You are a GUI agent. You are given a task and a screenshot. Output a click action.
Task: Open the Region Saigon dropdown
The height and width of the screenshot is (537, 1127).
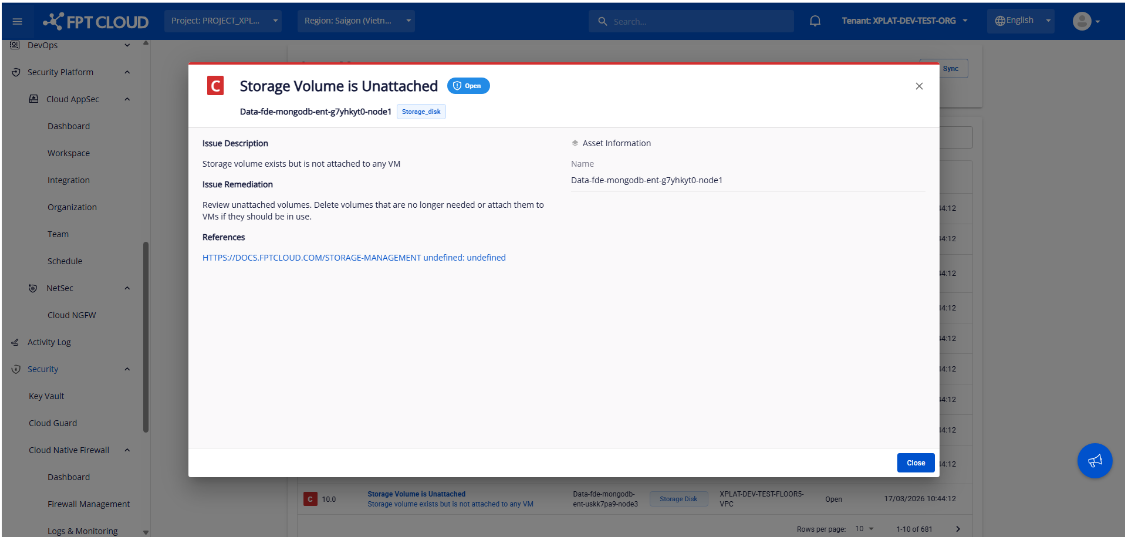357,21
